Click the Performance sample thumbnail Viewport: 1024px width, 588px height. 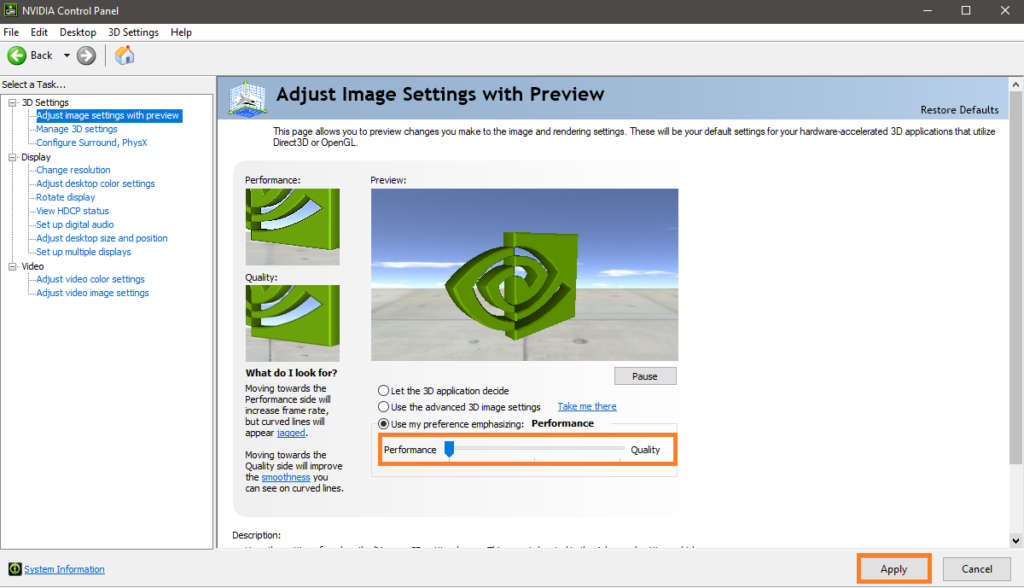coord(293,227)
